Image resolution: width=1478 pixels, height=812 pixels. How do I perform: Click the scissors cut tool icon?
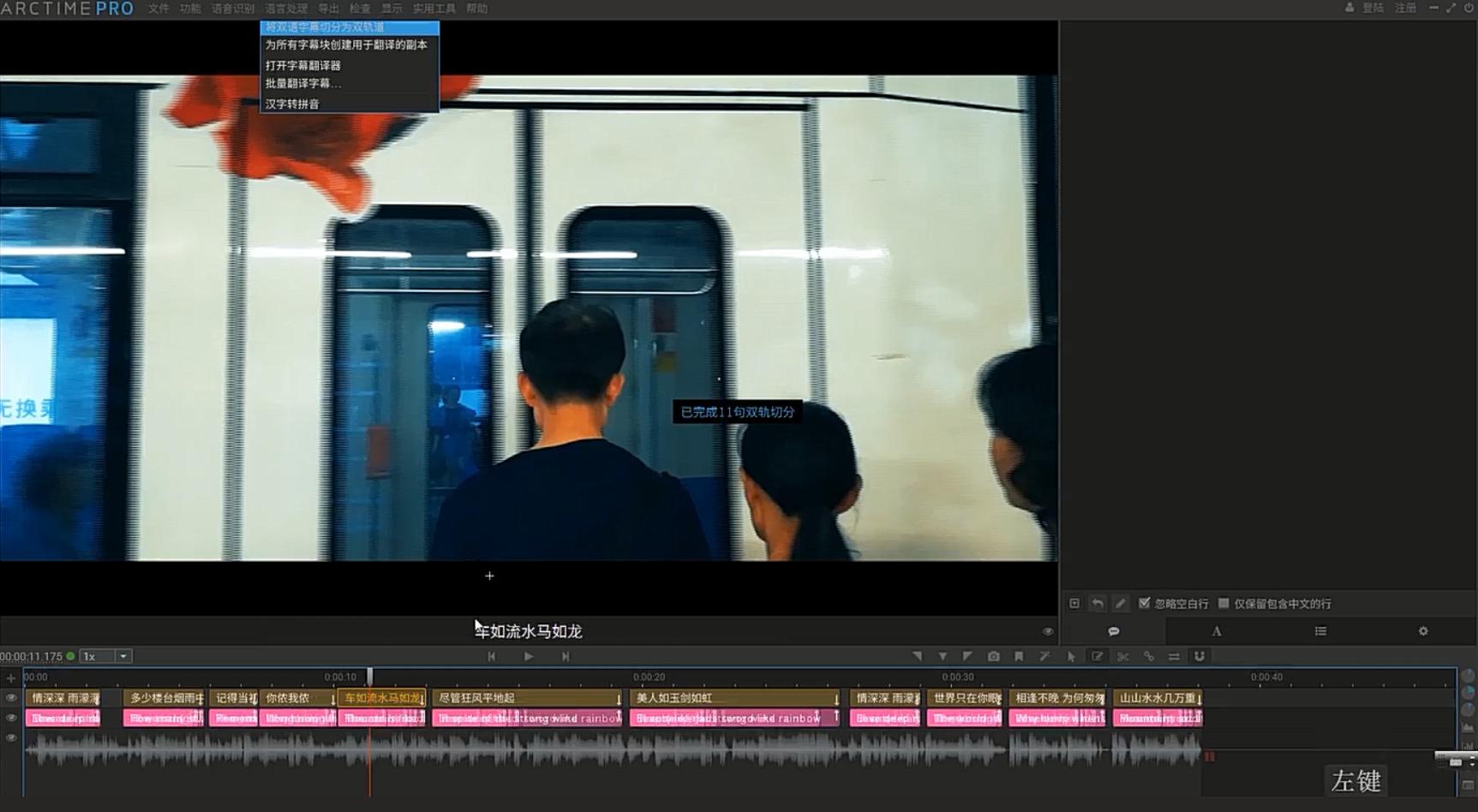pos(1122,656)
